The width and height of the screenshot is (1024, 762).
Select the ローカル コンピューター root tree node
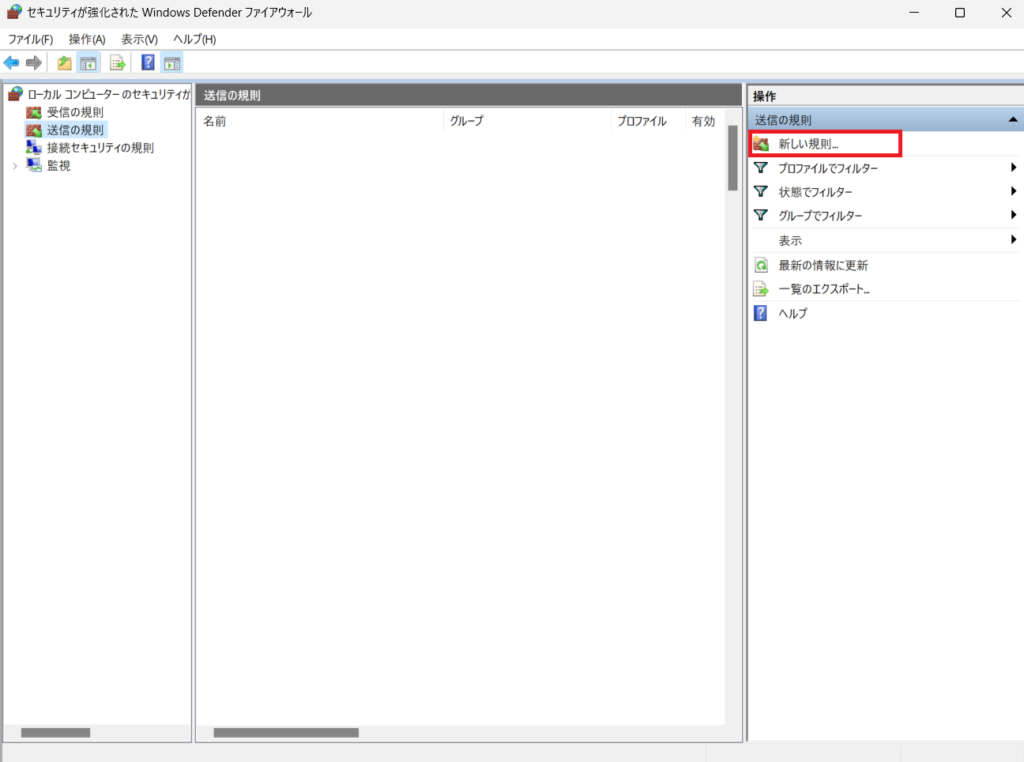click(x=99, y=94)
